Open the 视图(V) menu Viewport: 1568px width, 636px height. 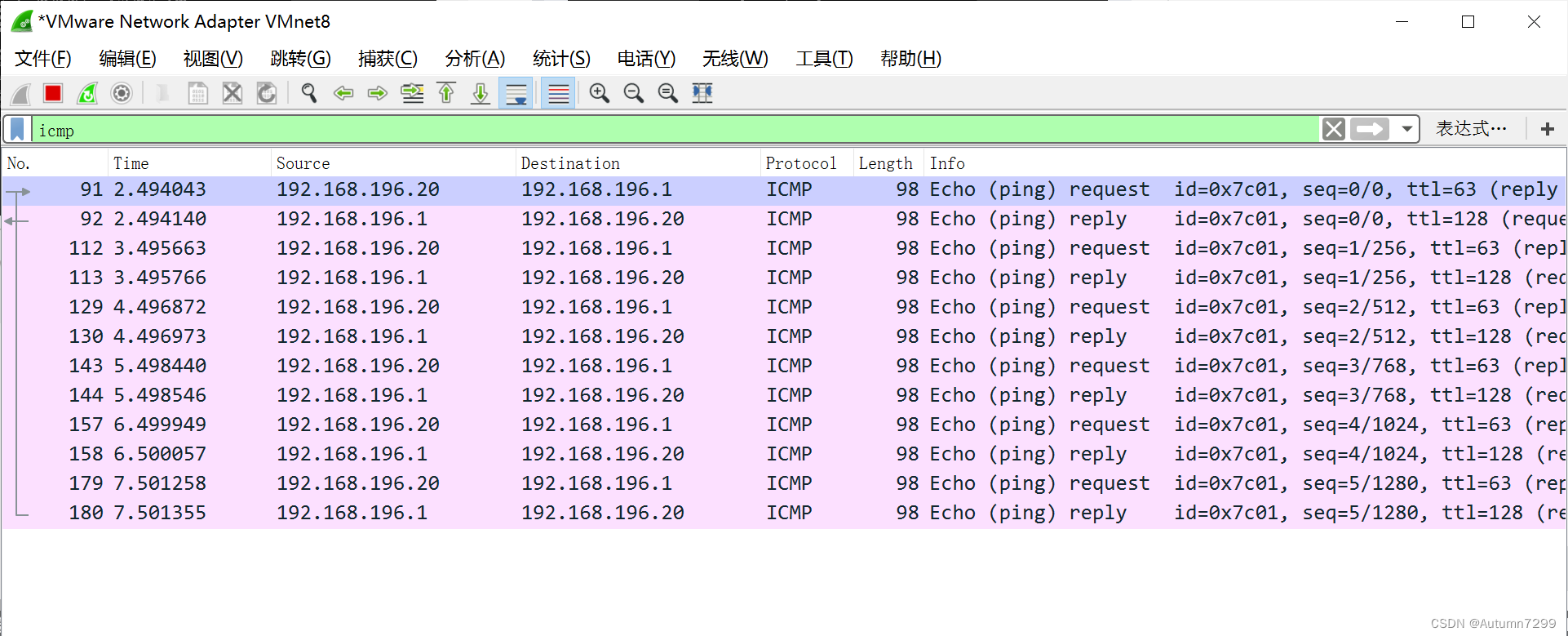[213, 59]
